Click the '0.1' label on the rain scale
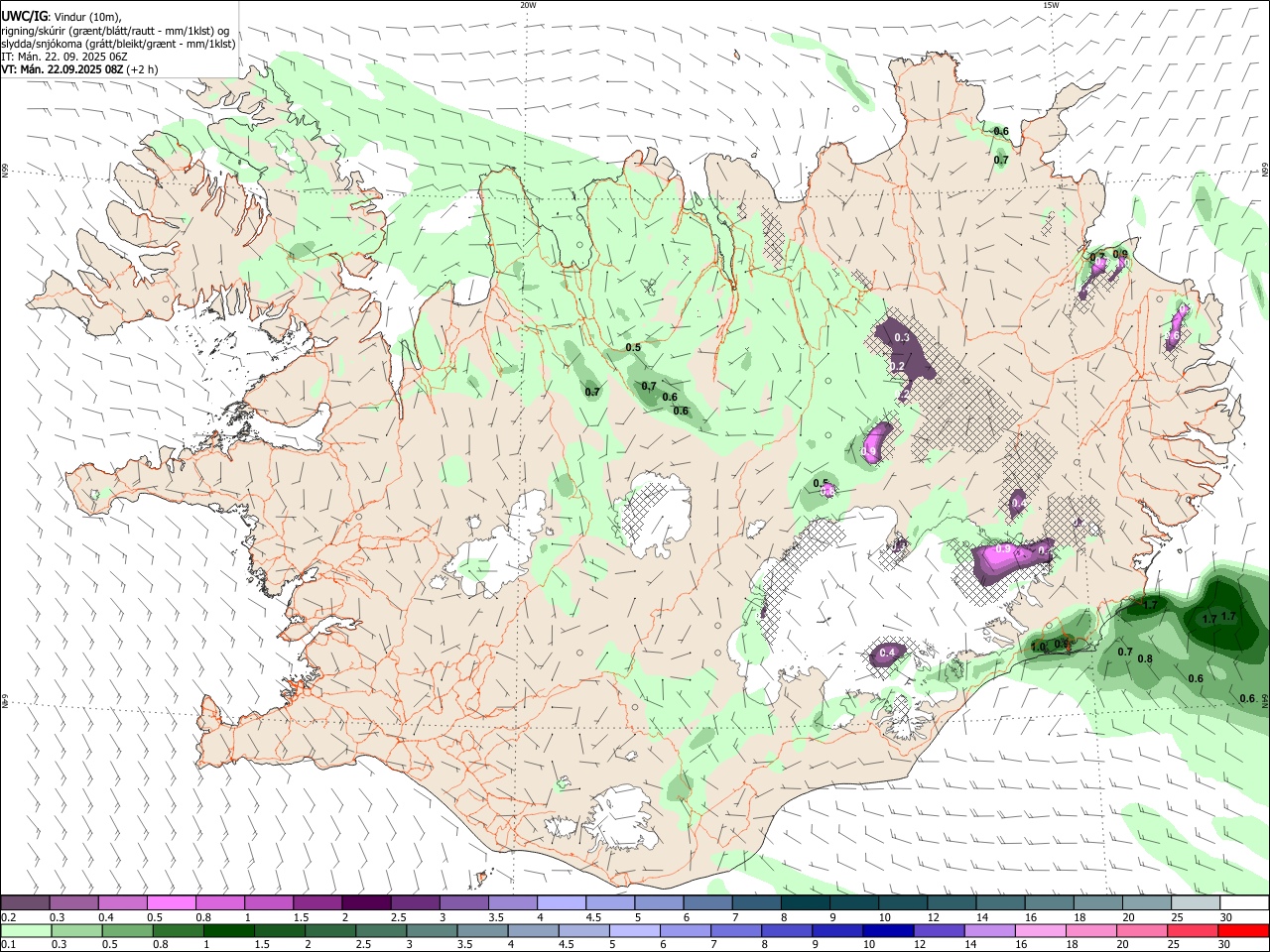 (9, 944)
